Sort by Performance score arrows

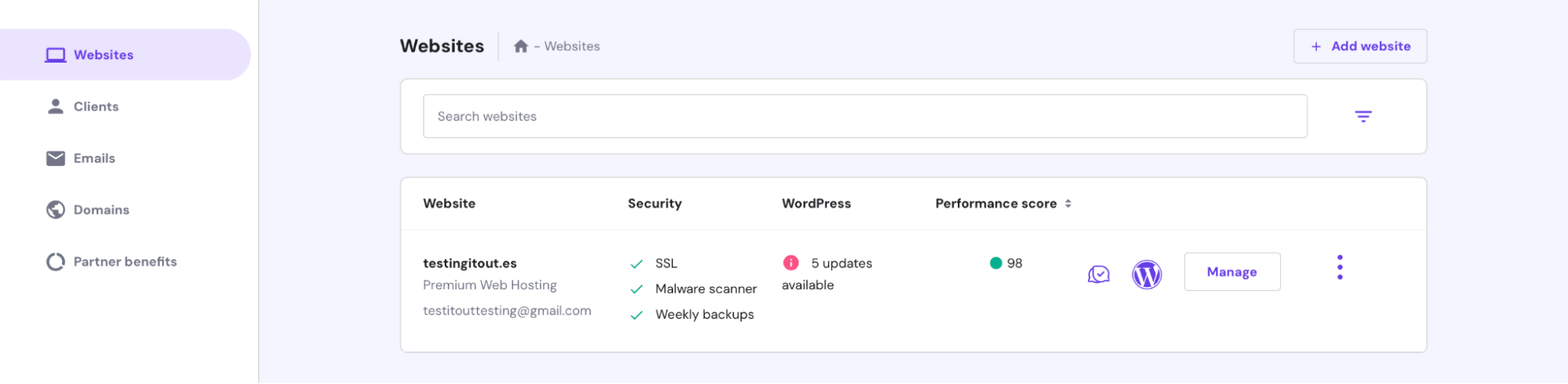pyautogui.click(x=1068, y=204)
